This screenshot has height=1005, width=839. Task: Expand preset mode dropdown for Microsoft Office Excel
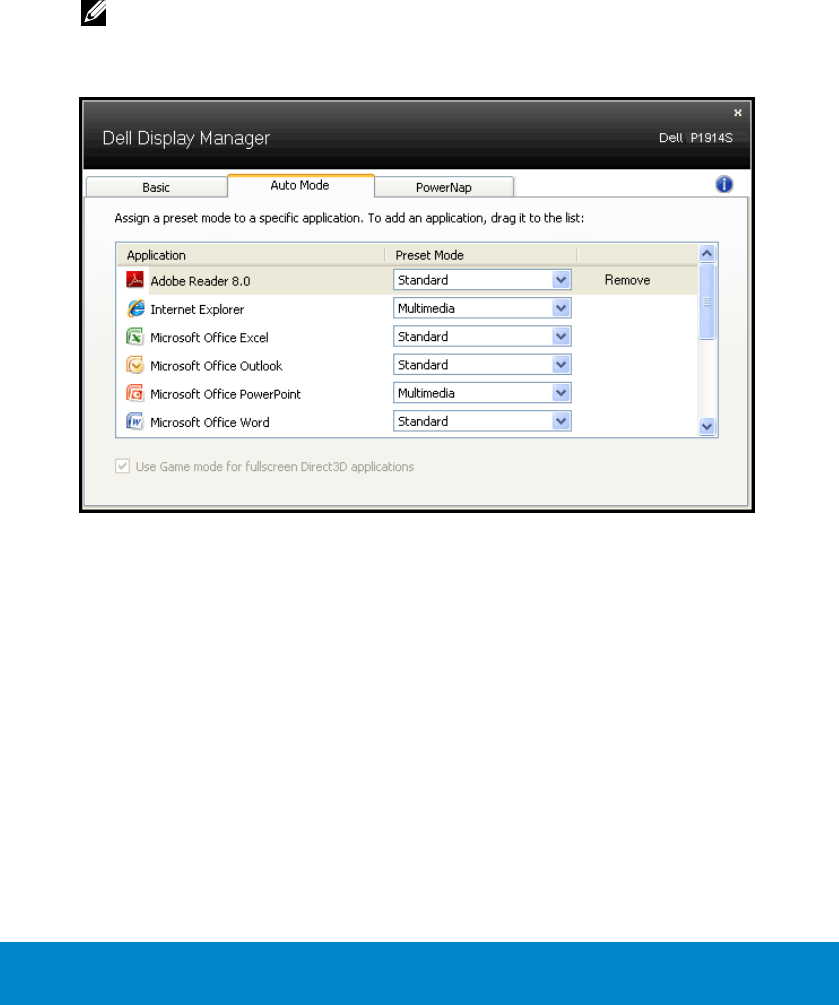[x=482, y=336]
